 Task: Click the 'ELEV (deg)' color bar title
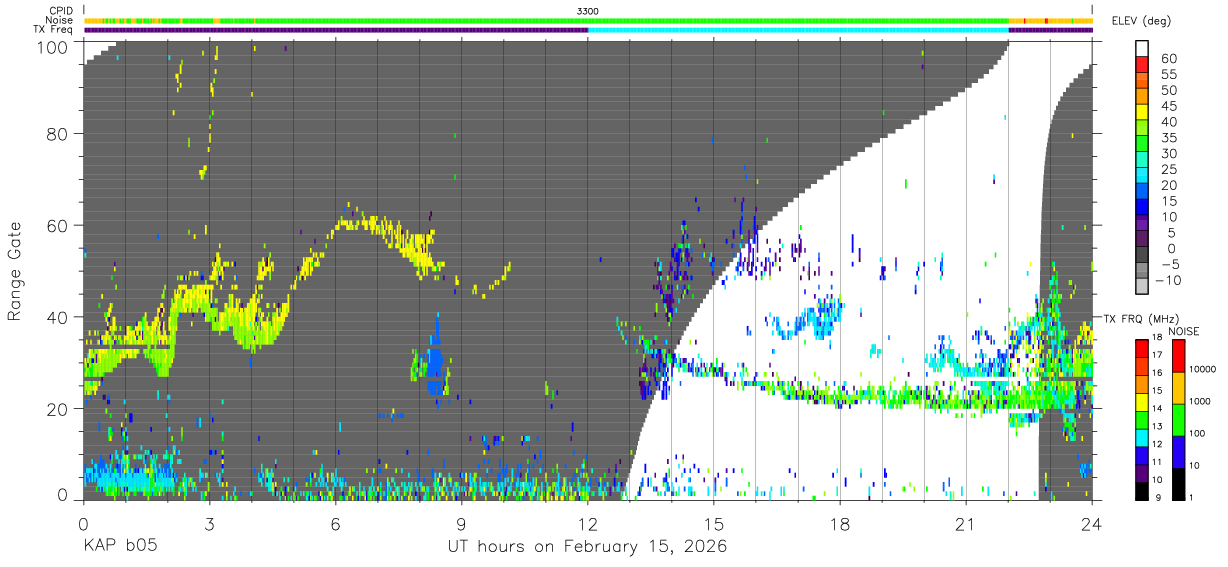[1143, 21]
